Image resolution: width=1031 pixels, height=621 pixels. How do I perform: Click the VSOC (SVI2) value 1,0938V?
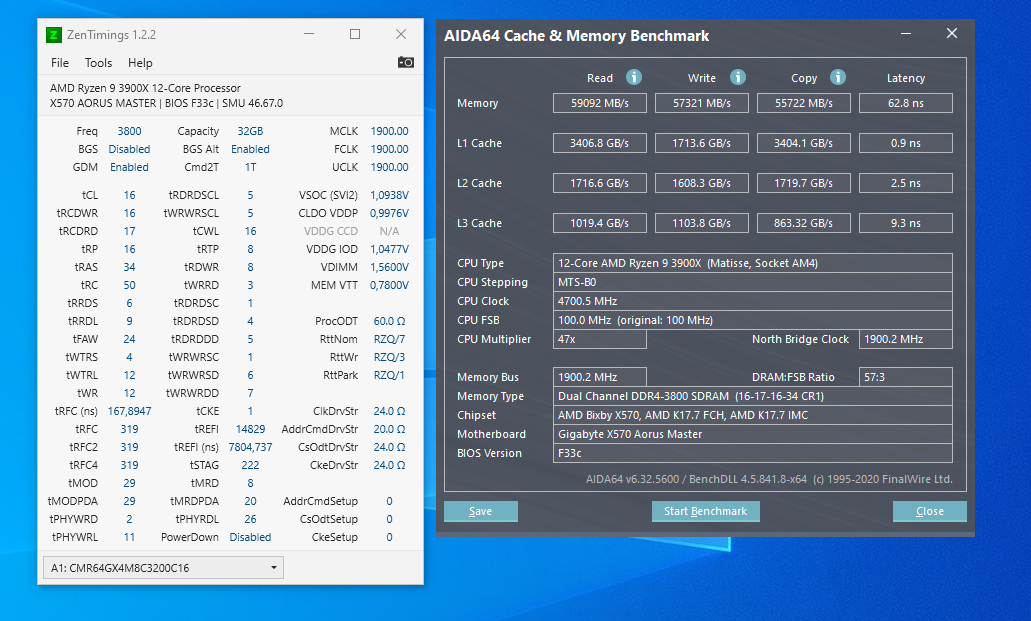coord(389,195)
